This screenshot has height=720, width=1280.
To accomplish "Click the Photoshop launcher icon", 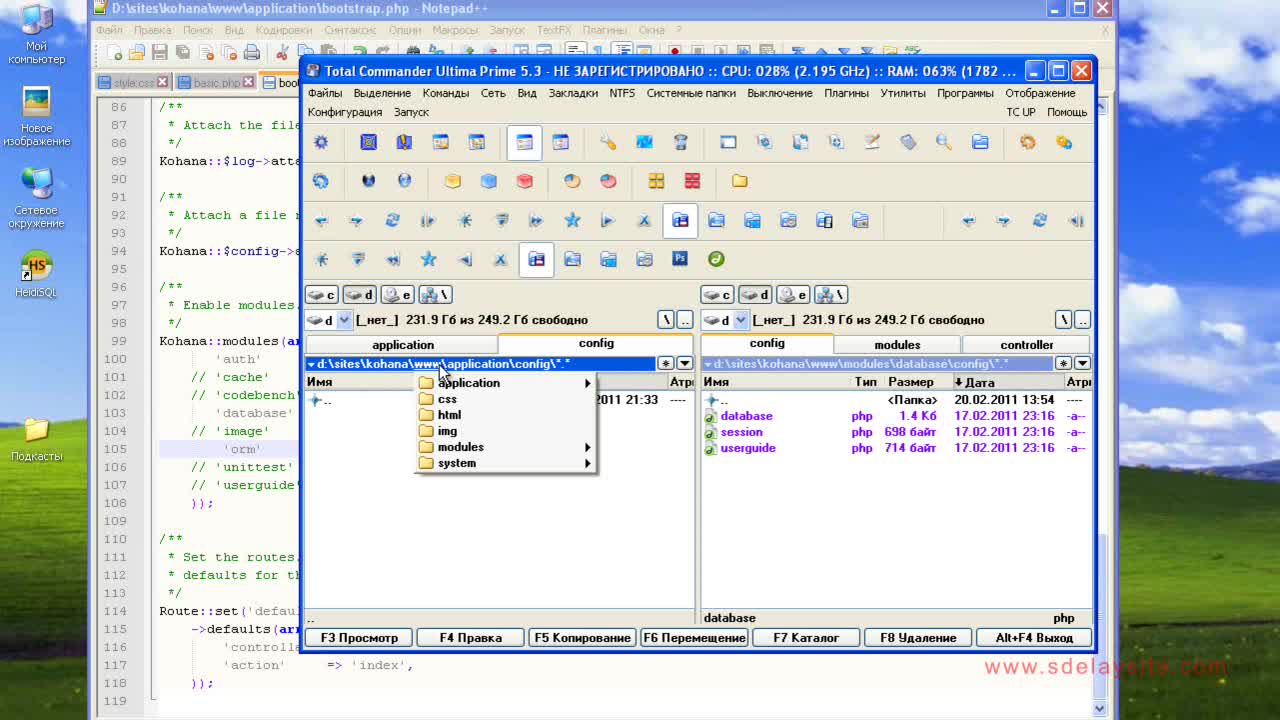I will click(x=680, y=259).
